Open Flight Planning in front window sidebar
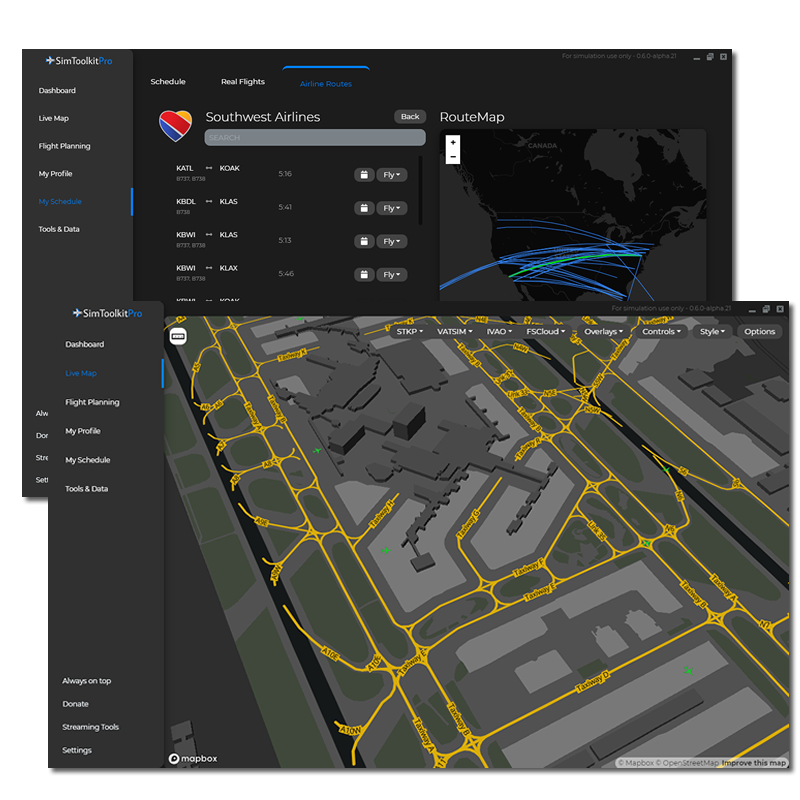The height and width of the screenshot is (800, 800). pos(92,402)
